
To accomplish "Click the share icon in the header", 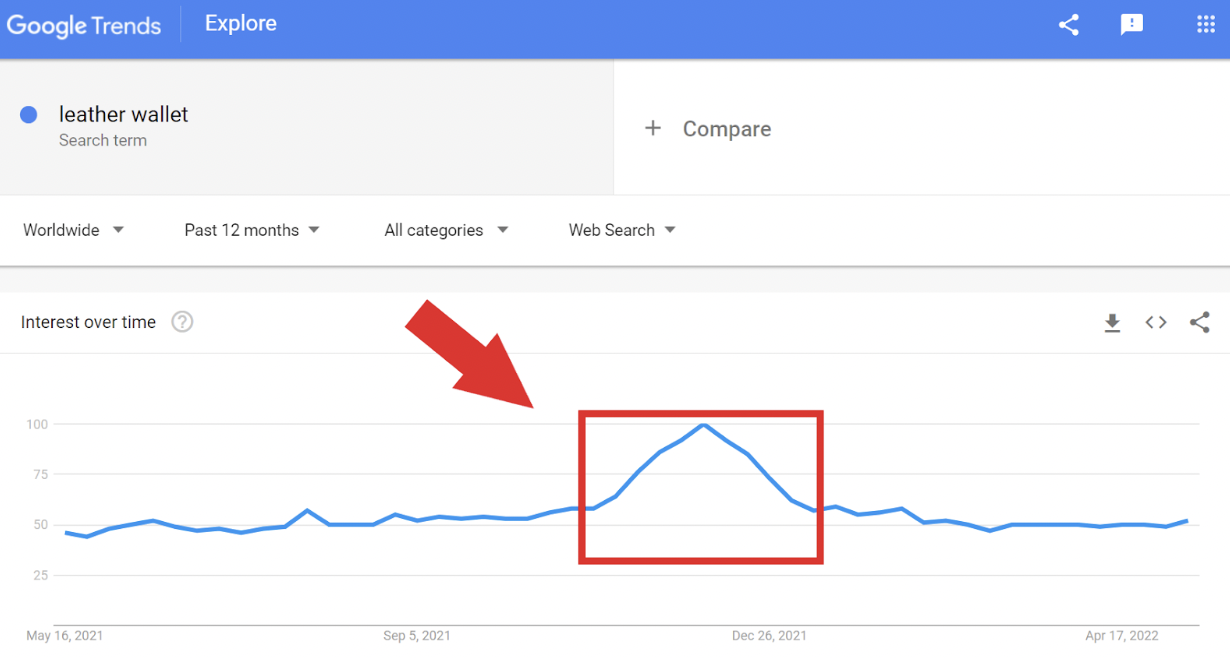I will [1069, 25].
